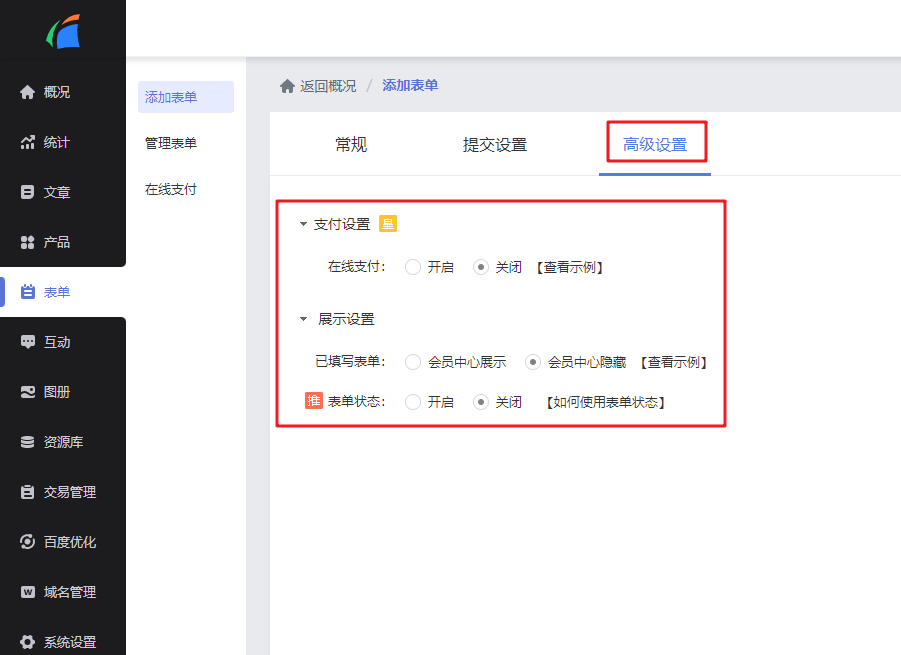Open 资源库 via its database icon
Screen dimensions: 901x655
[28, 442]
